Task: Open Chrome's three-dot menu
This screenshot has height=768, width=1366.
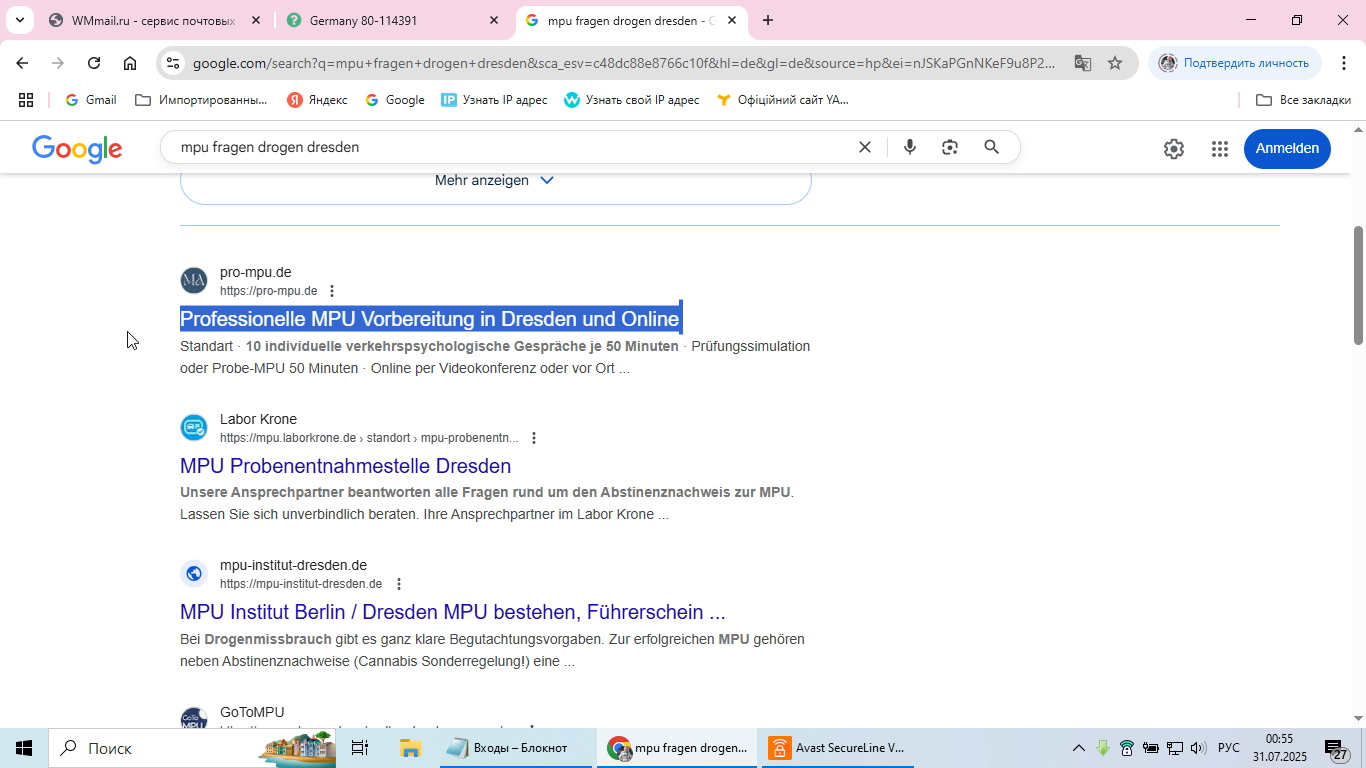Action: pos(1343,63)
